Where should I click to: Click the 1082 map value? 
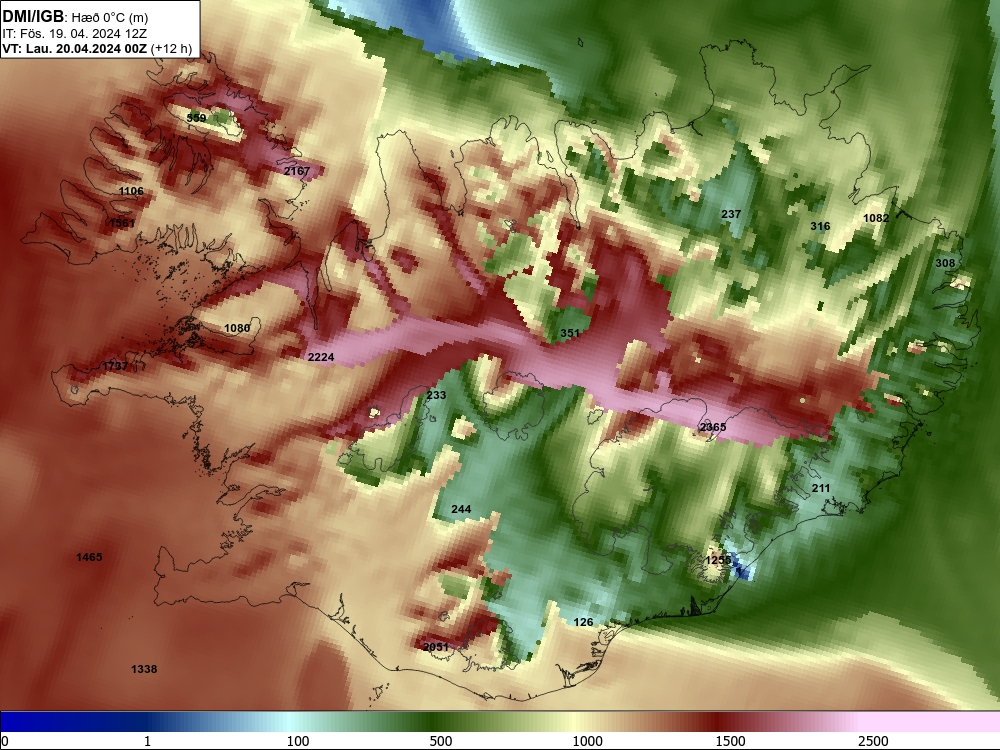pos(876,217)
